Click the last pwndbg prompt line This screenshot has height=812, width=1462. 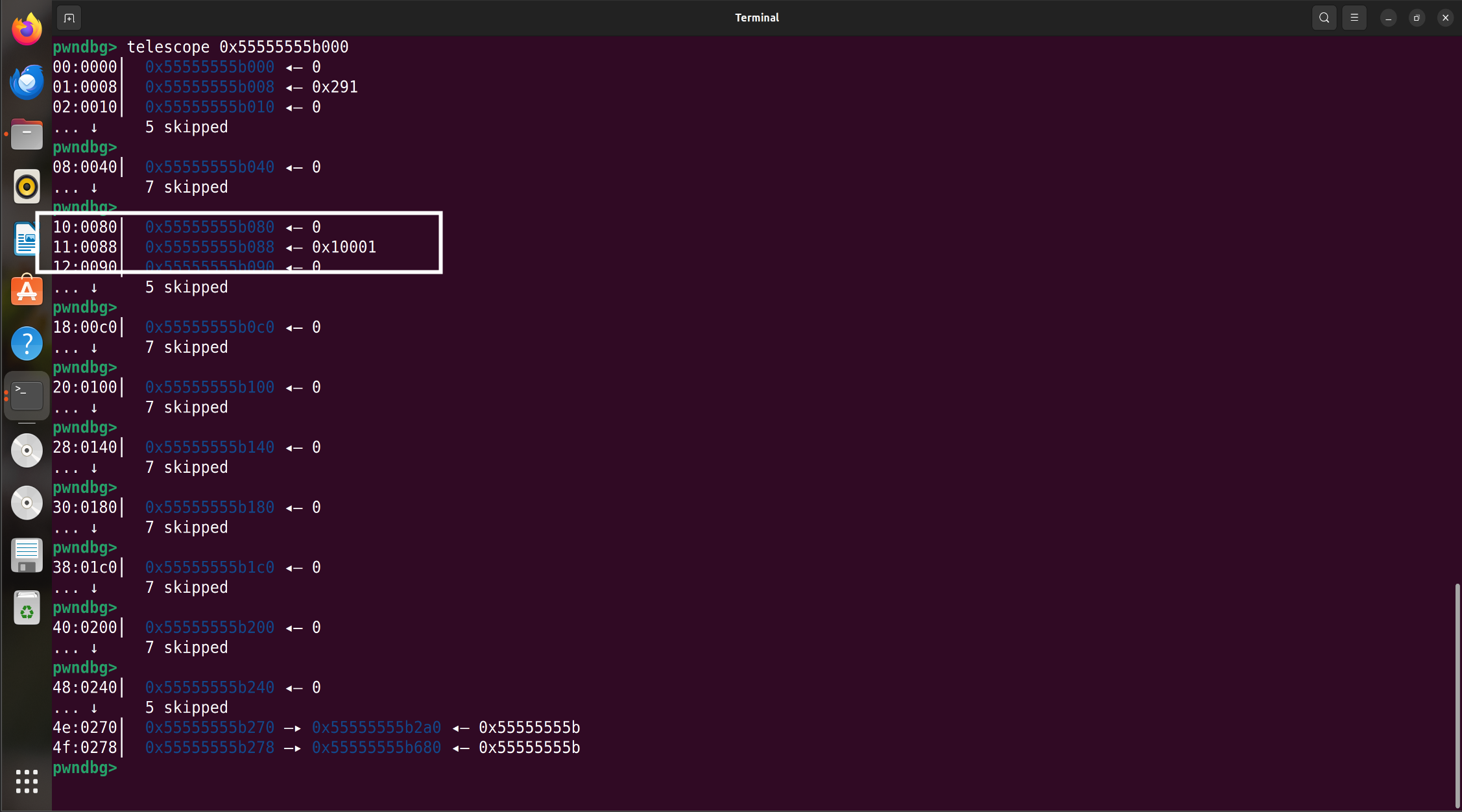pyautogui.click(x=85, y=768)
